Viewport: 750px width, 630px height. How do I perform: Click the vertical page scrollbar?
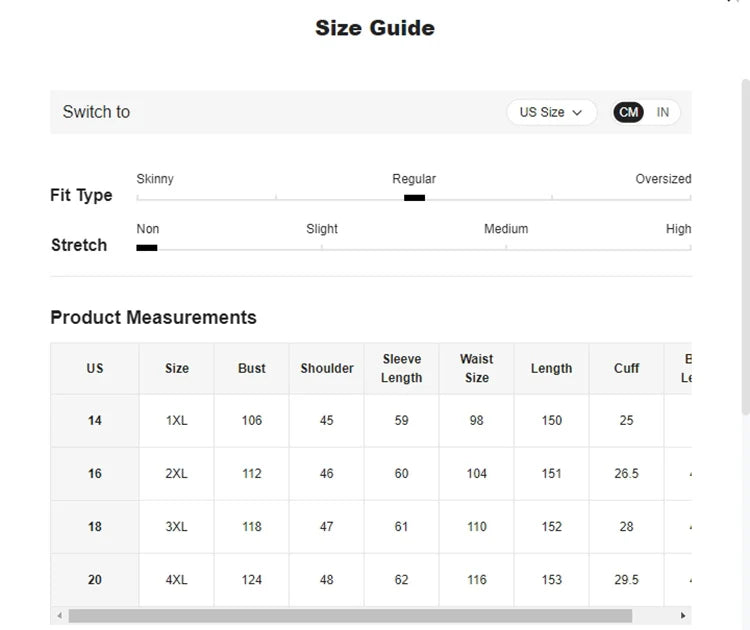tap(744, 250)
